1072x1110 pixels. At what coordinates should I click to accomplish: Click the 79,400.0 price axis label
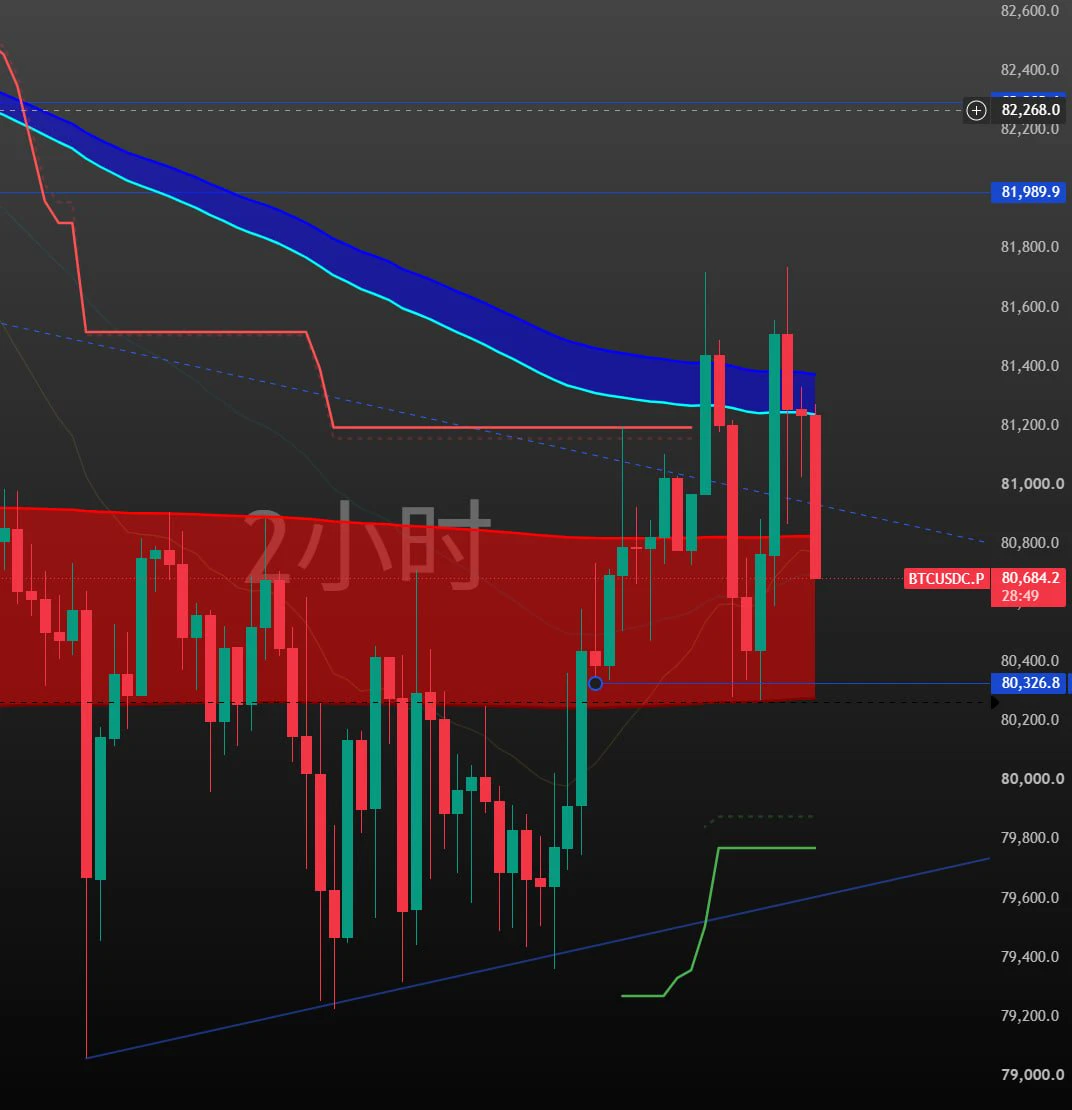[x=1030, y=956]
